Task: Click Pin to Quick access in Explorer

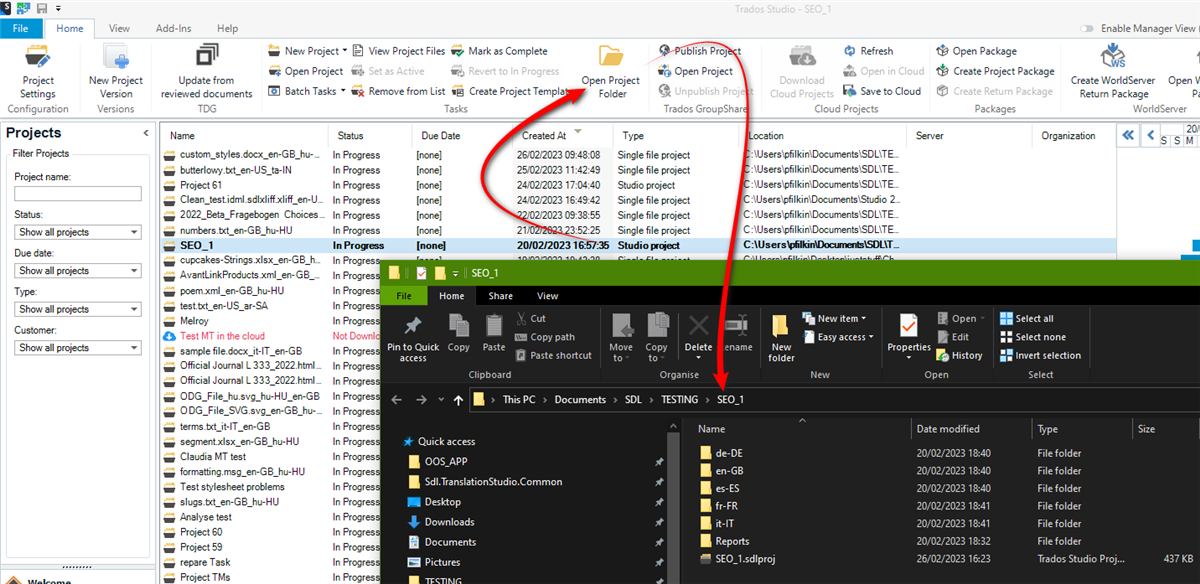Action: coord(413,337)
